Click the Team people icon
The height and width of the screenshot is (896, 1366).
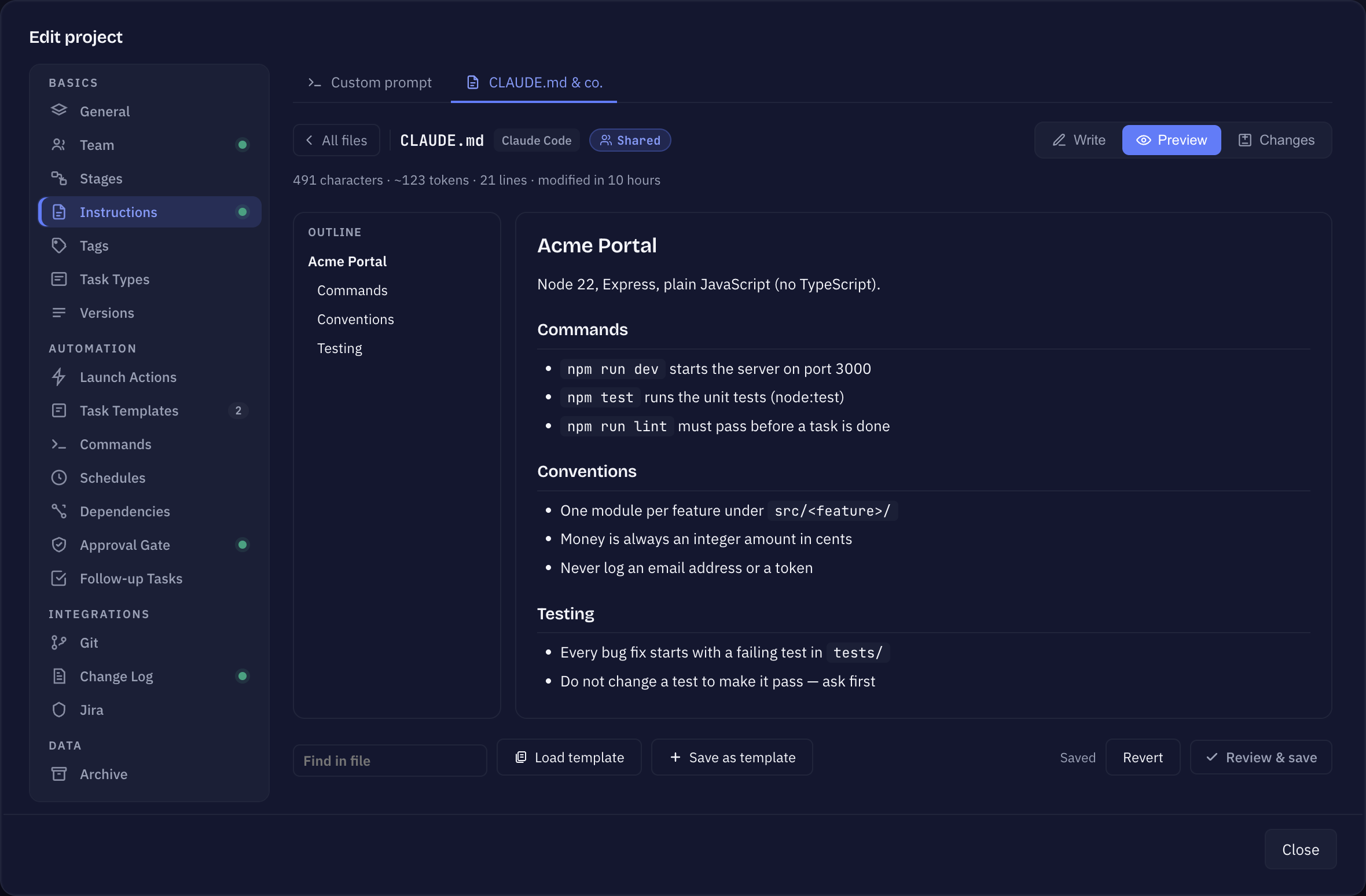59,144
